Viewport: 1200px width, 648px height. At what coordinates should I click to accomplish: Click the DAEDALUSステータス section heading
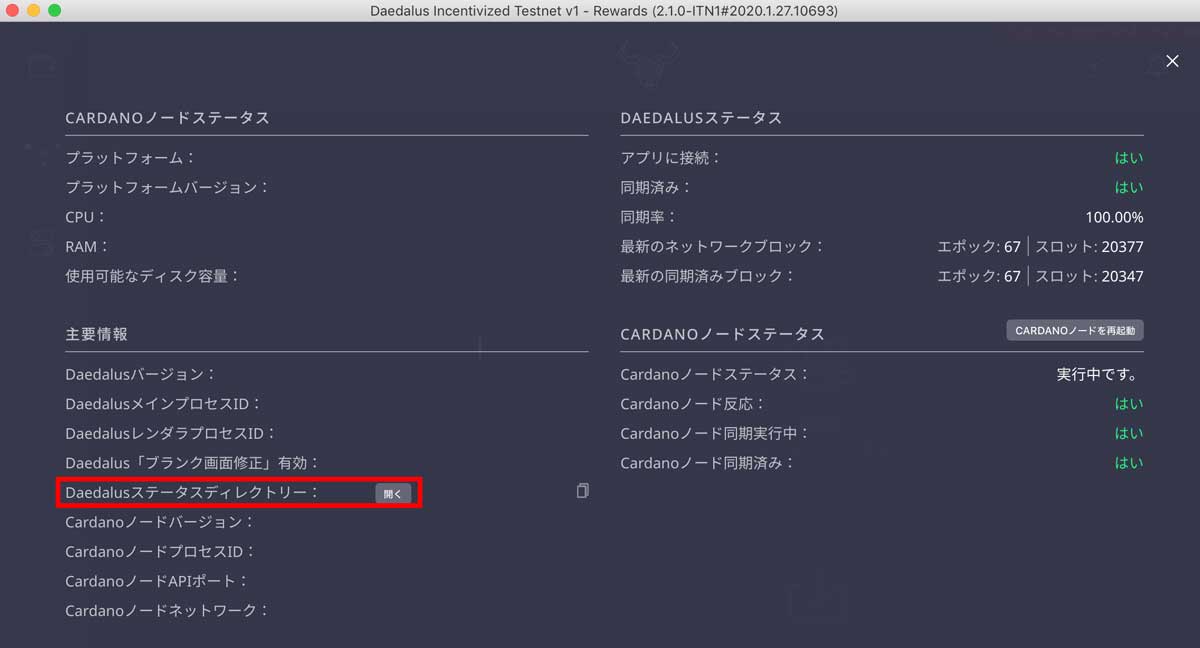point(701,118)
